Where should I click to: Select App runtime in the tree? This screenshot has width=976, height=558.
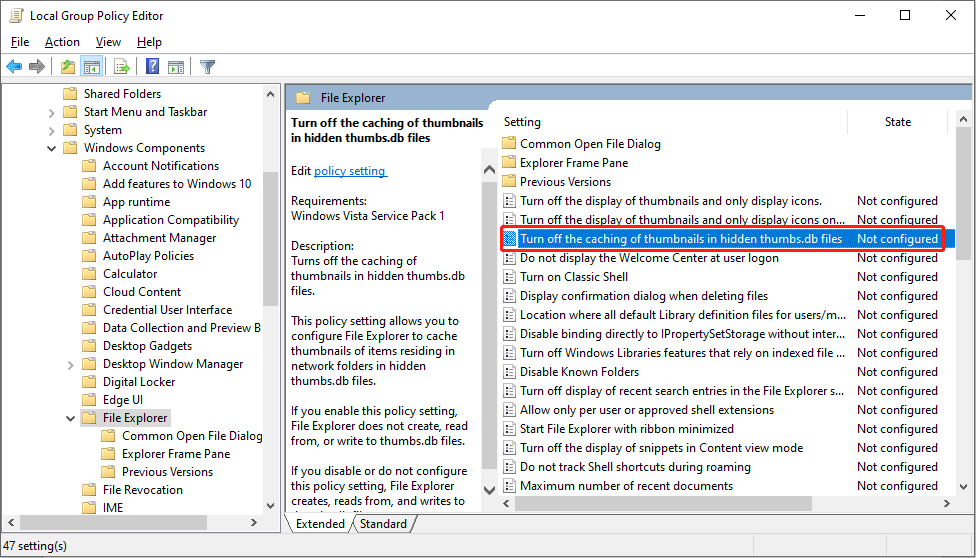(136, 202)
